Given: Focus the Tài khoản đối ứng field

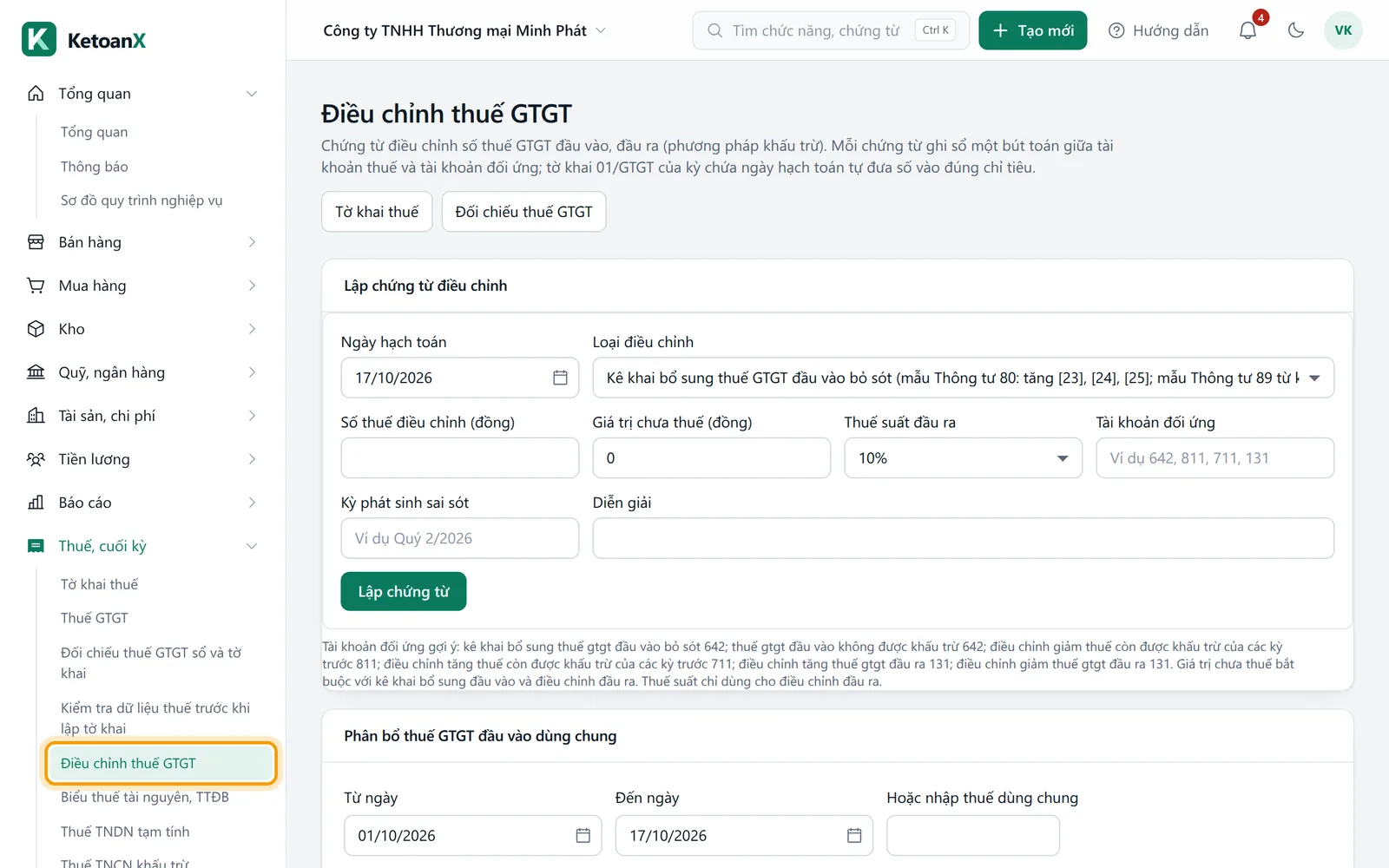Looking at the screenshot, I should coord(1215,457).
